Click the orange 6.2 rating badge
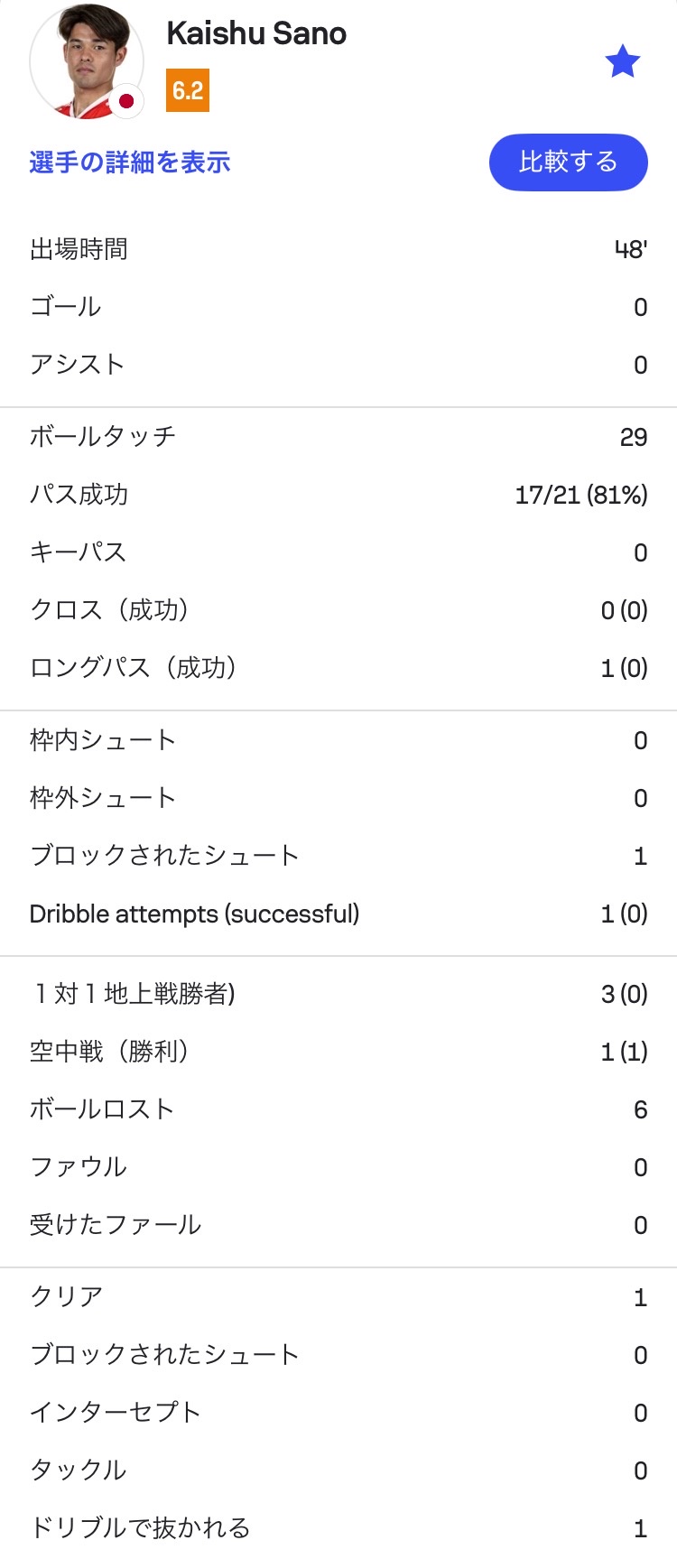Image resolution: width=677 pixels, height=1568 pixels. pyautogui.click(x=188, y=90)
